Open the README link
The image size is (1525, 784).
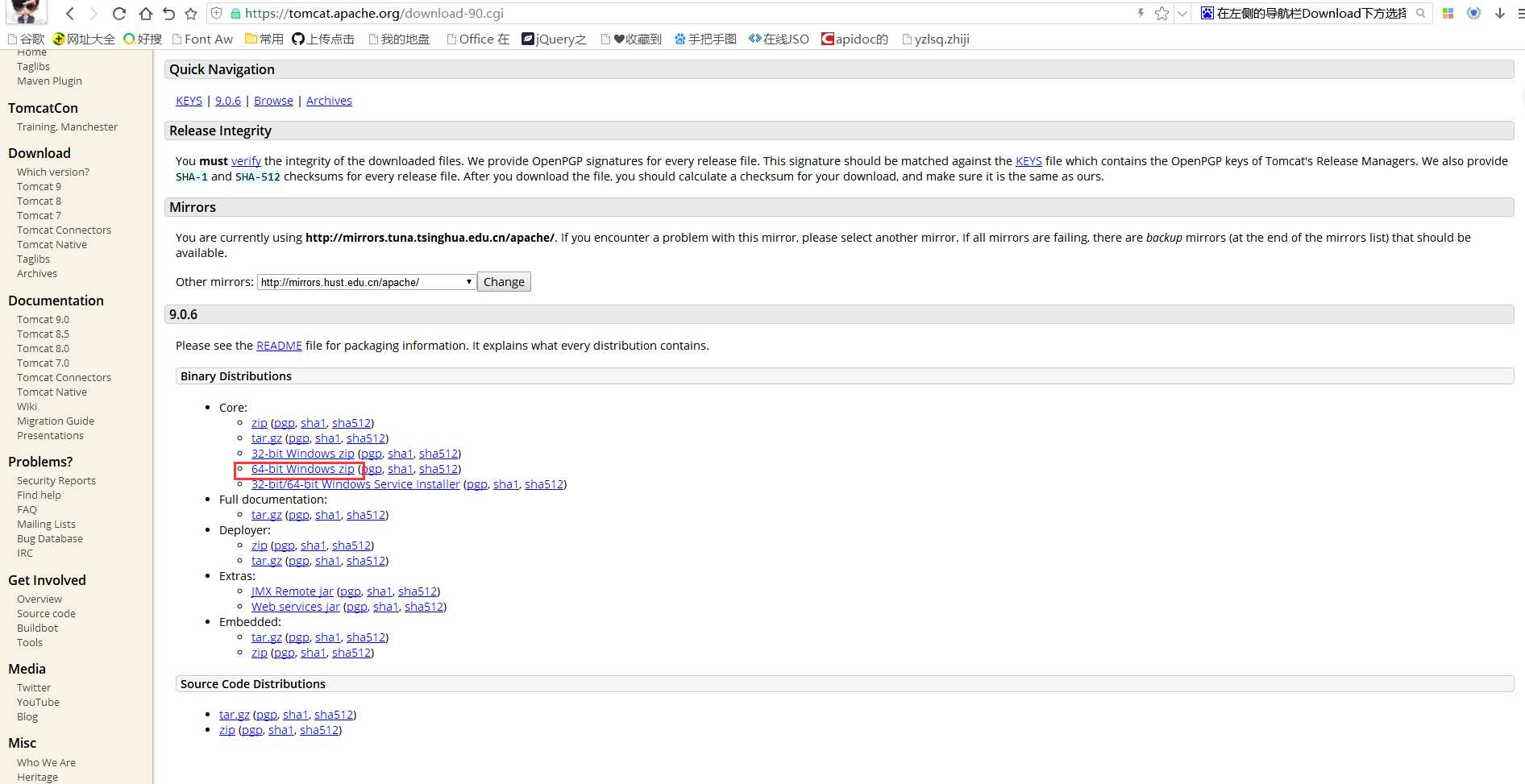tap(279, 346)
